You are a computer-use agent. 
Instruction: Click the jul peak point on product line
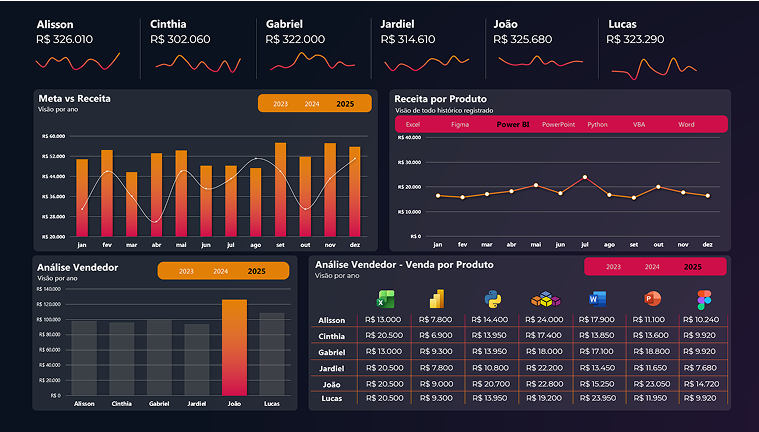(x=585, y=177)
